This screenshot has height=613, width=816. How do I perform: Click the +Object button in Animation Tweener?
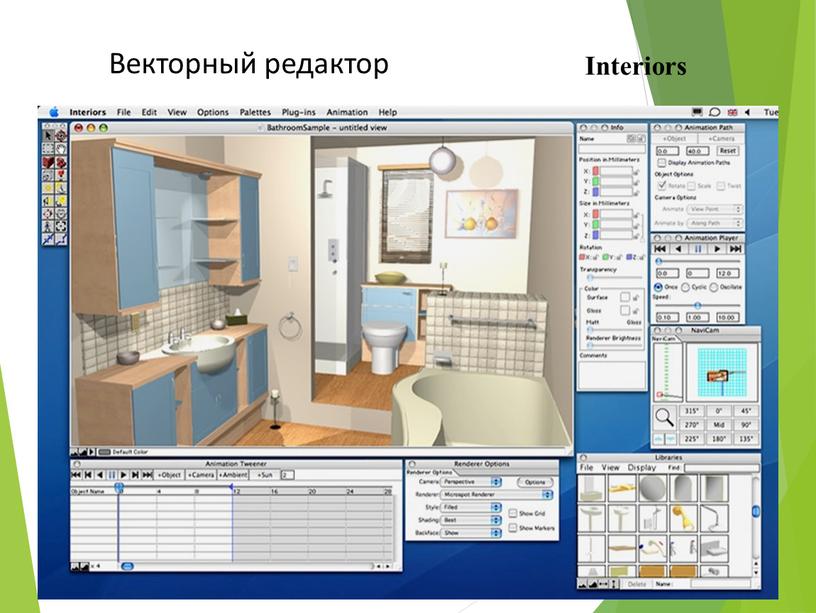pyautogui.click(x=169, y=475)
